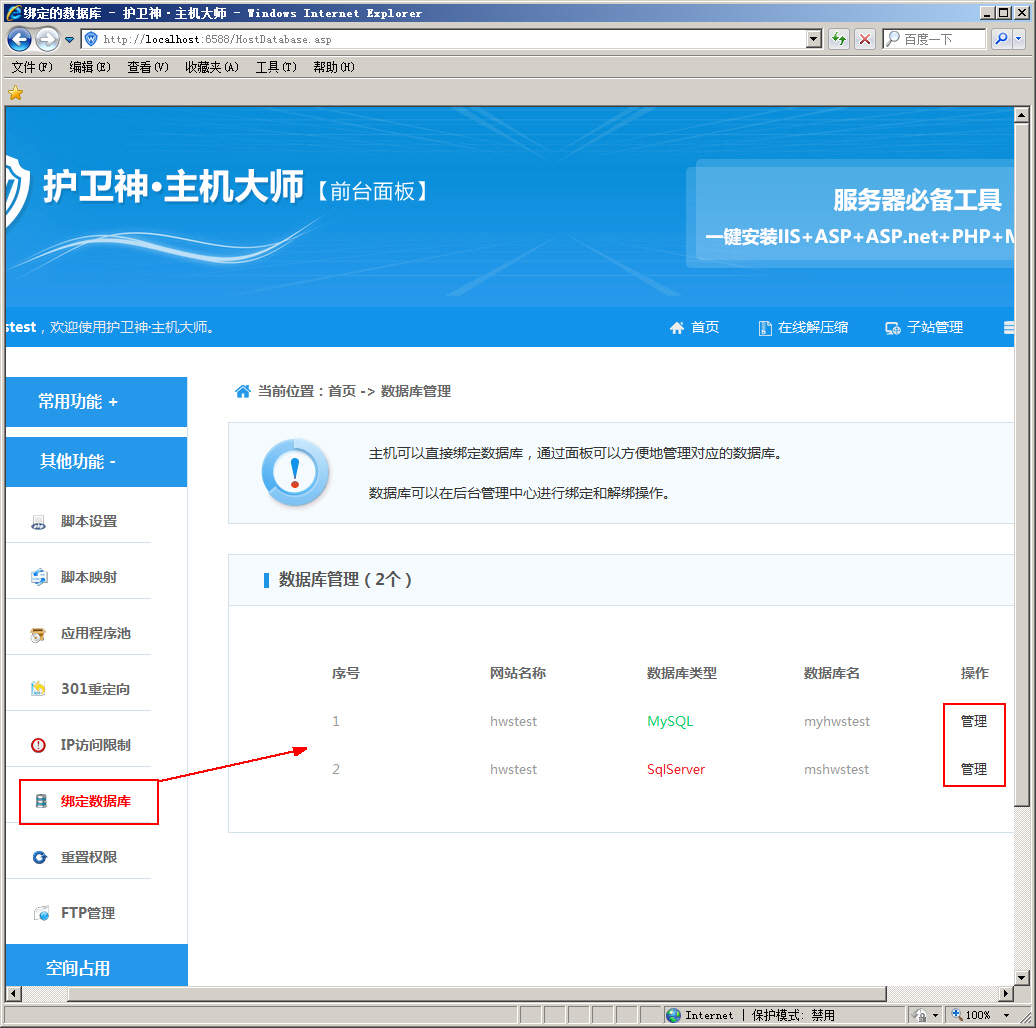Open the search provider dropdown arrow
The image size is (1036, 1028).
[x=1018, y=39]
